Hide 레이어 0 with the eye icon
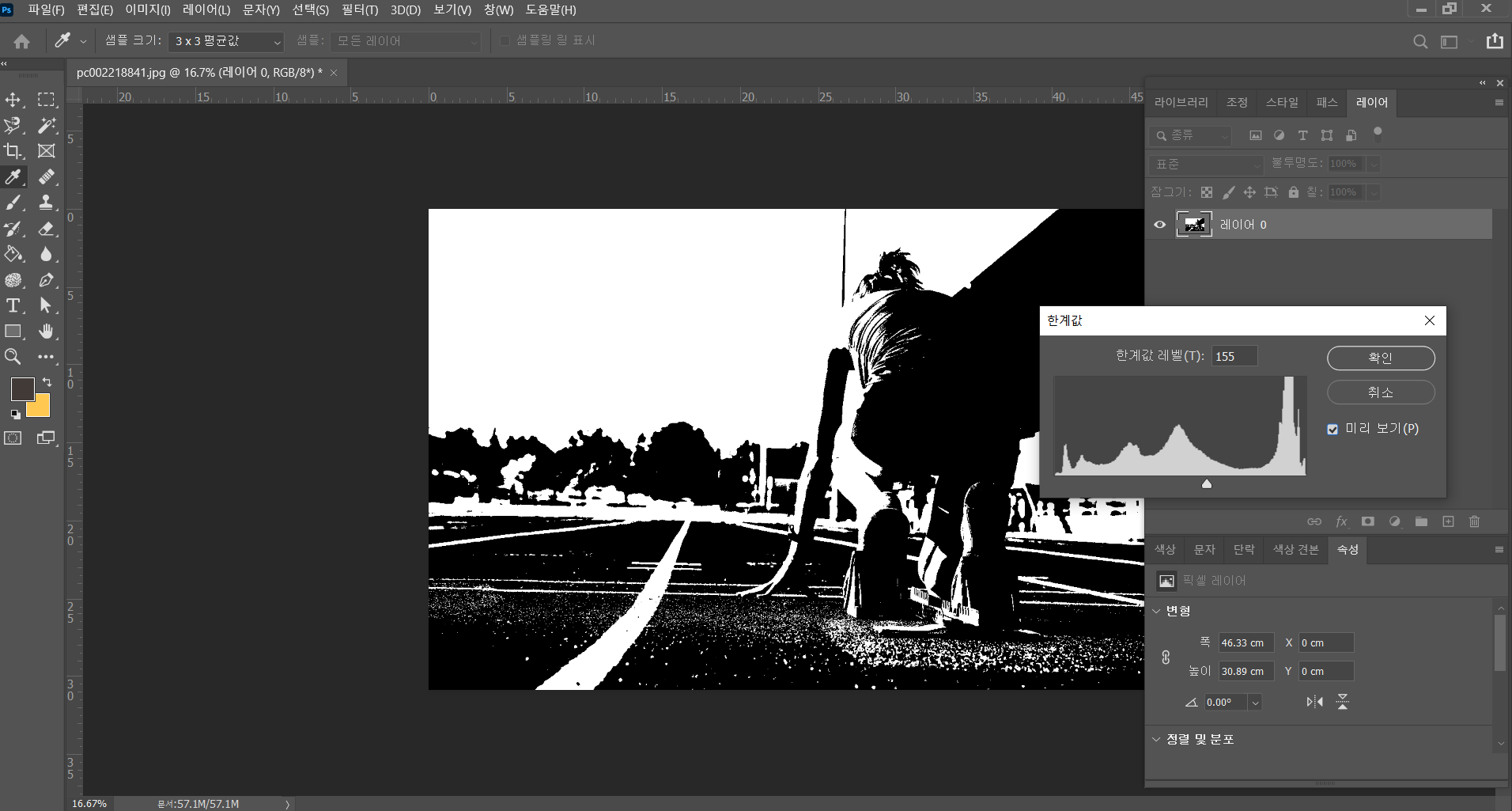The width and height of the screenshot is (1512, 811). pos(1159,225)
